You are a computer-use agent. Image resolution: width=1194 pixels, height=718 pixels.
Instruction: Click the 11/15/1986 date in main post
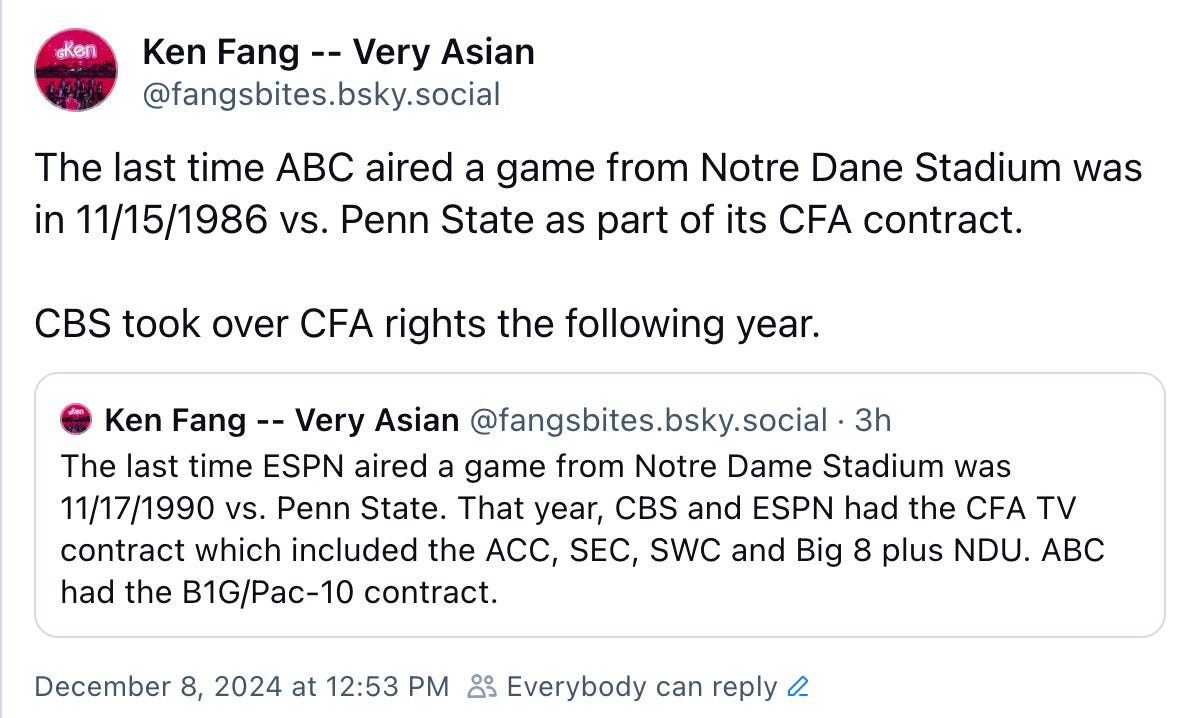[171, 220]
